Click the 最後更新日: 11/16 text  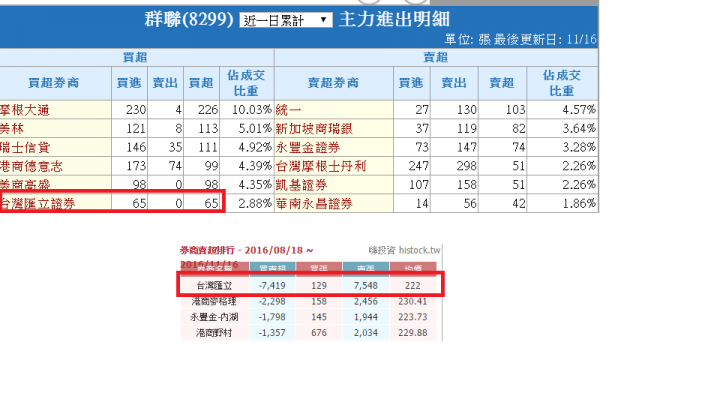click(545, 39)
